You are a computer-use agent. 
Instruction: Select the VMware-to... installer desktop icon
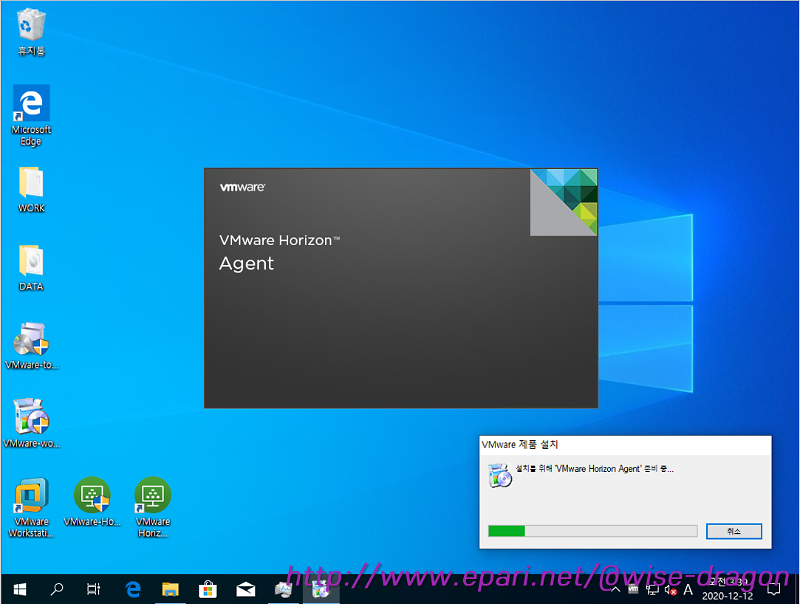(31, 346)
